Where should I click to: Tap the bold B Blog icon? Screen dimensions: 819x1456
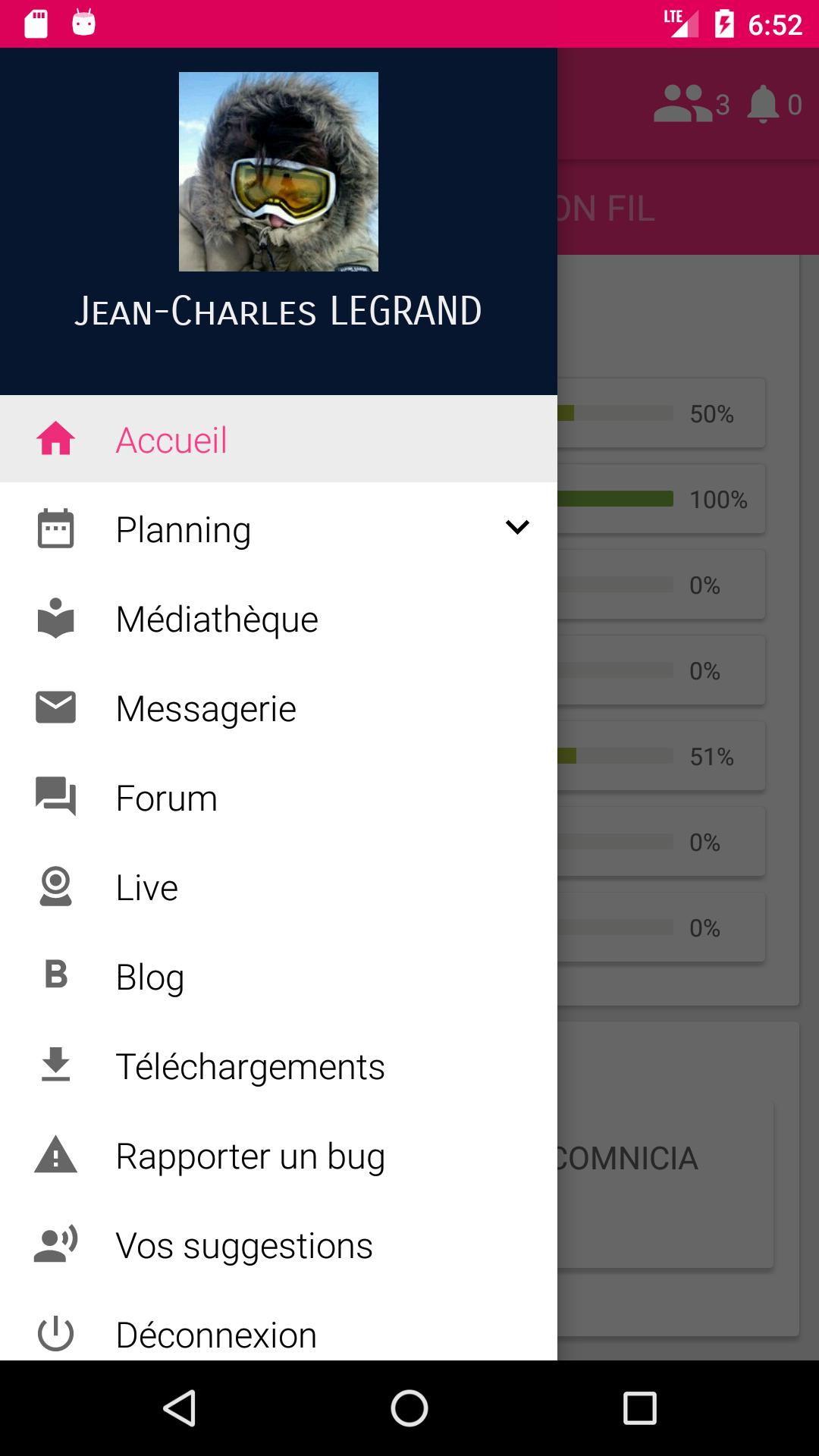click(x=56, y=974)
